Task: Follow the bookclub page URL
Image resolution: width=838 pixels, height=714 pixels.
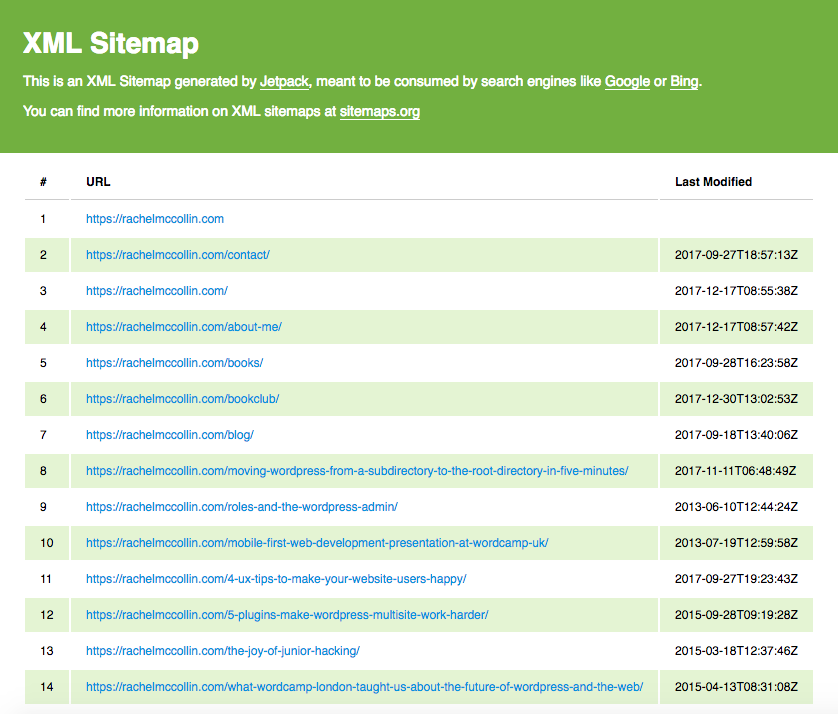Action: (182, 399)
